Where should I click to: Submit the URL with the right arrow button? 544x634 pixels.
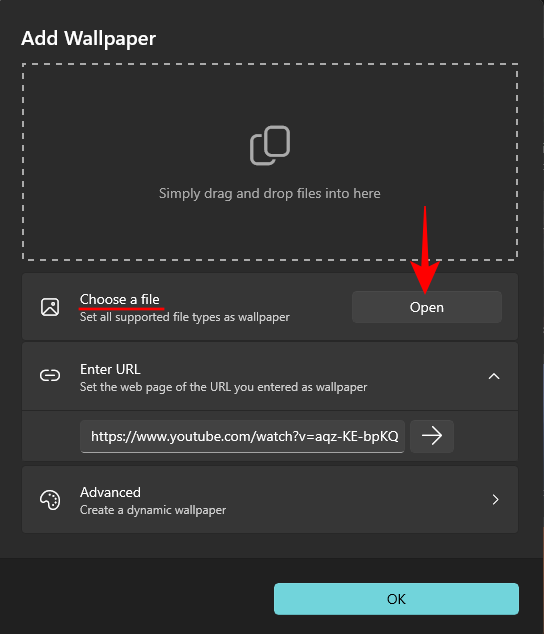coord(432,436)
